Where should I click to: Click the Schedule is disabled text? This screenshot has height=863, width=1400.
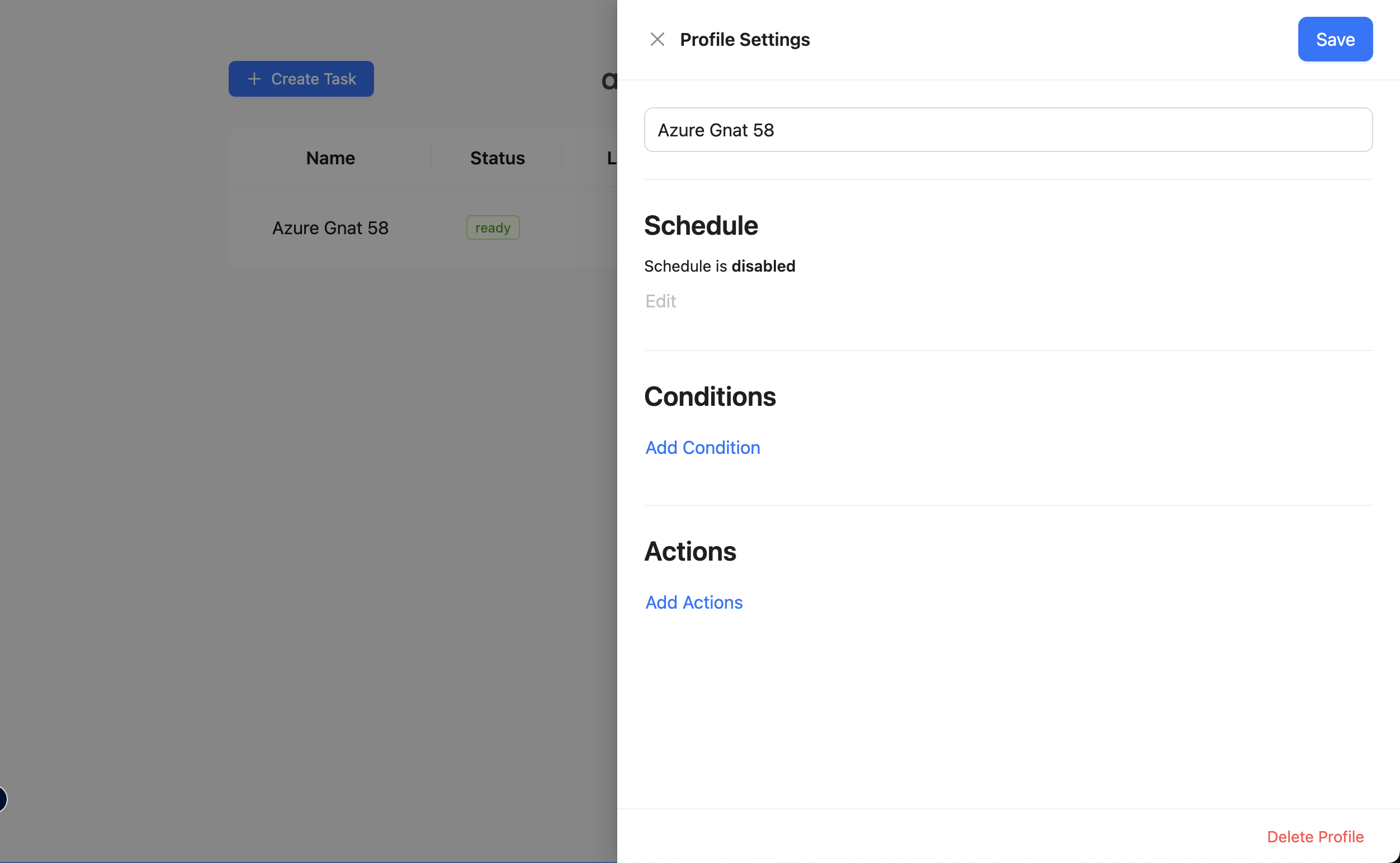coord(720,266)
